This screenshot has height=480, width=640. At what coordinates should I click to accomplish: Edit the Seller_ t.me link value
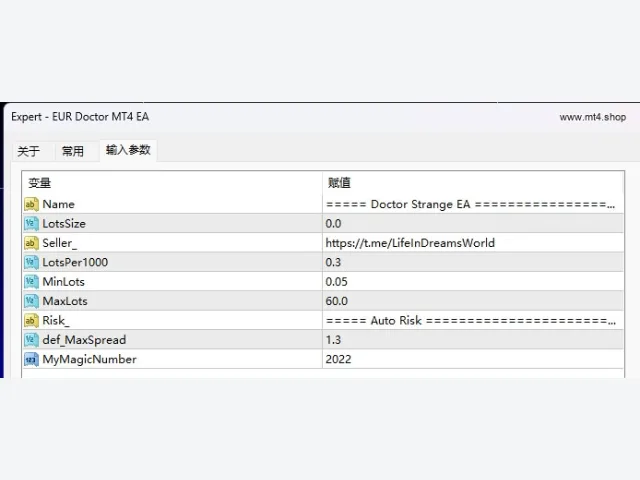(473, 243)
